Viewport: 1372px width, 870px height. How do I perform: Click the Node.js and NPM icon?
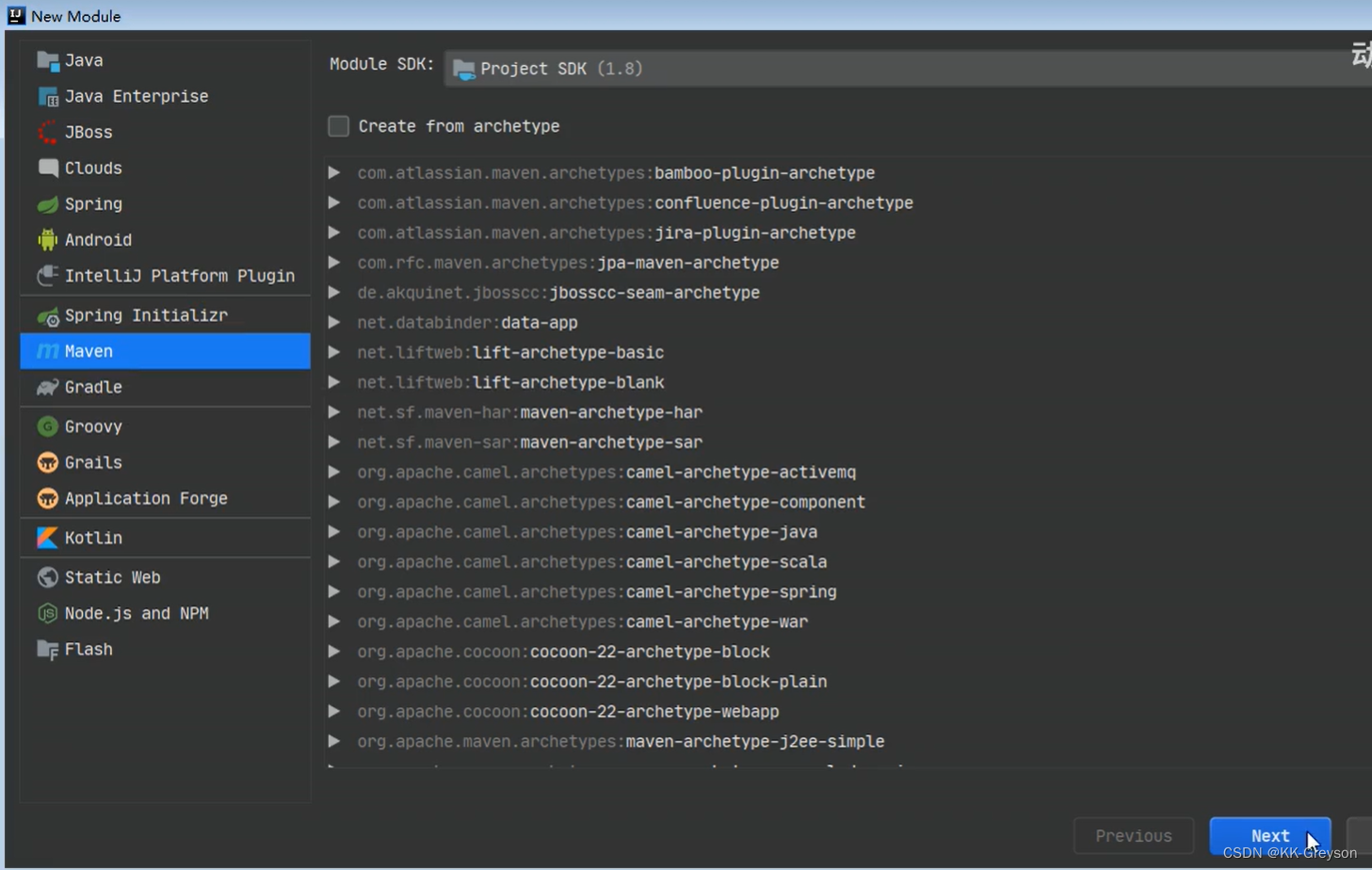click(x=47, y=613)
